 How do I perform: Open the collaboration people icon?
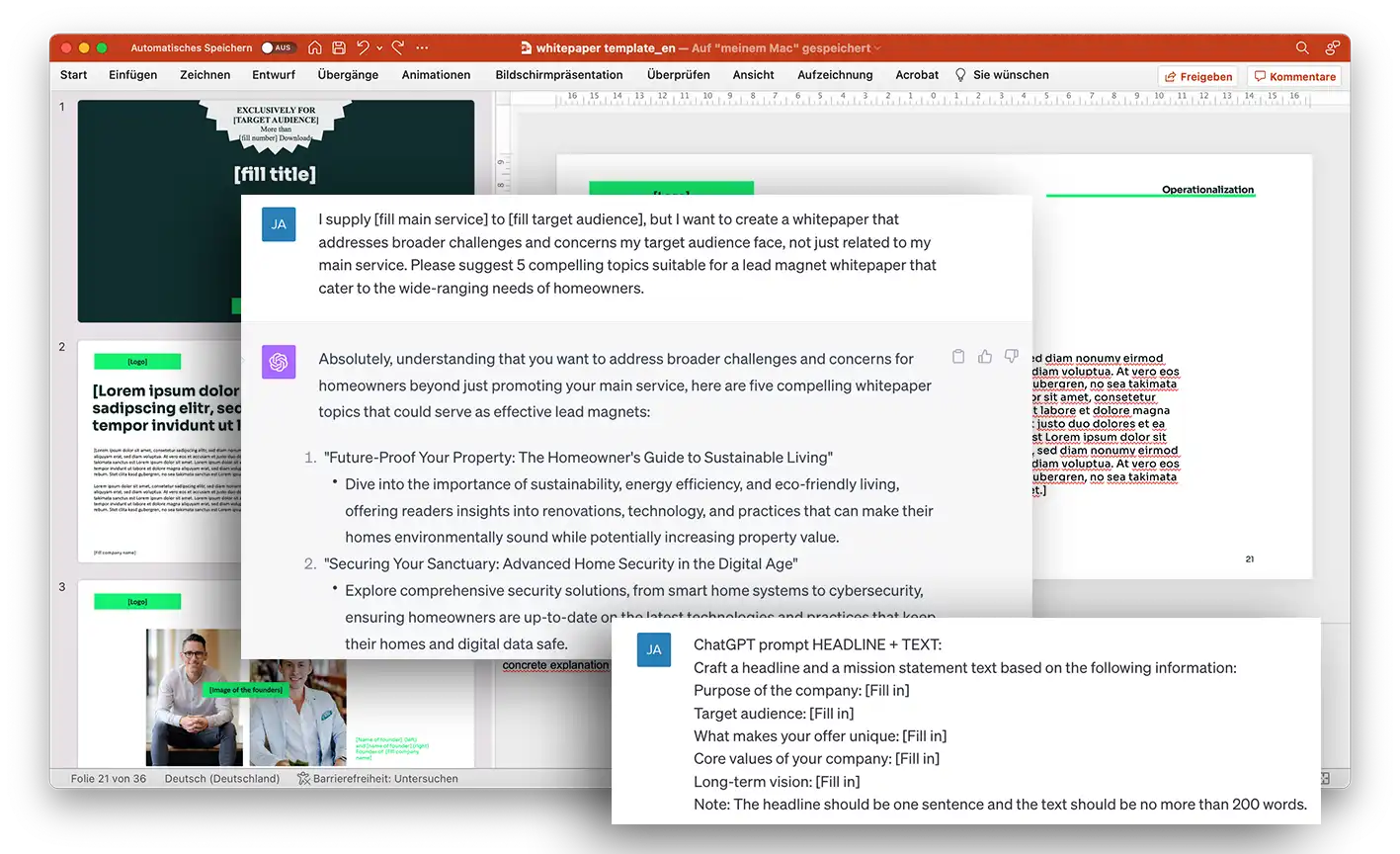[1333, 47]
